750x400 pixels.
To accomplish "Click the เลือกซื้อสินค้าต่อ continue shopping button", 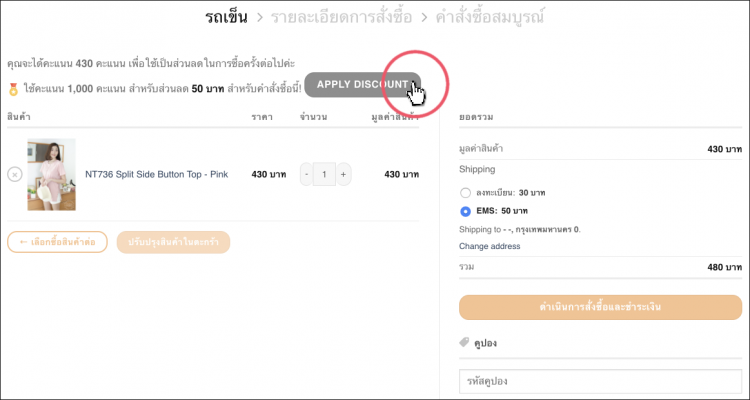I will (57, 242).
